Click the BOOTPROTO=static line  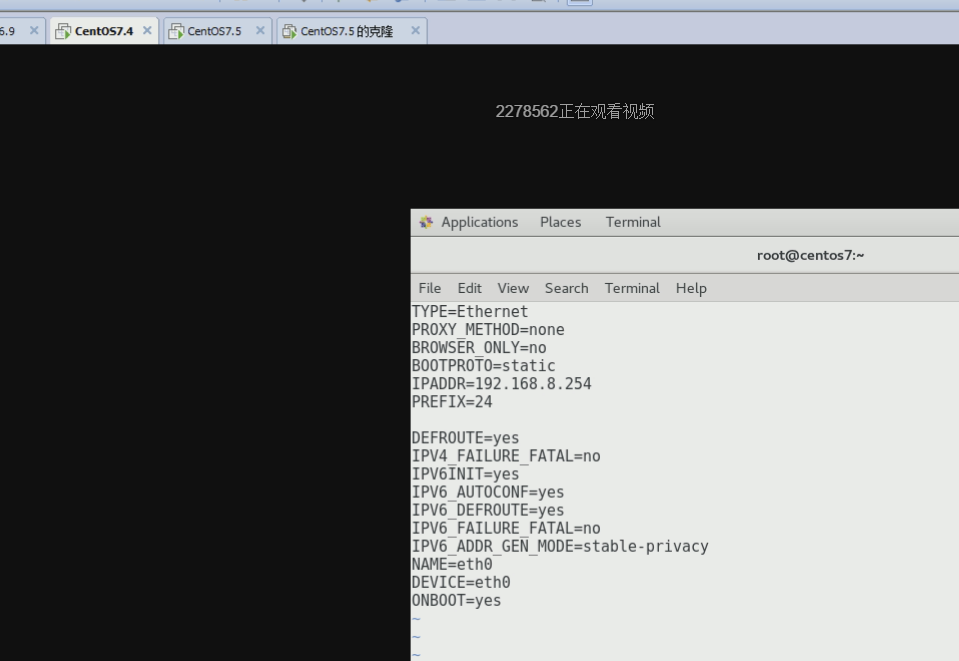[483, 366]
